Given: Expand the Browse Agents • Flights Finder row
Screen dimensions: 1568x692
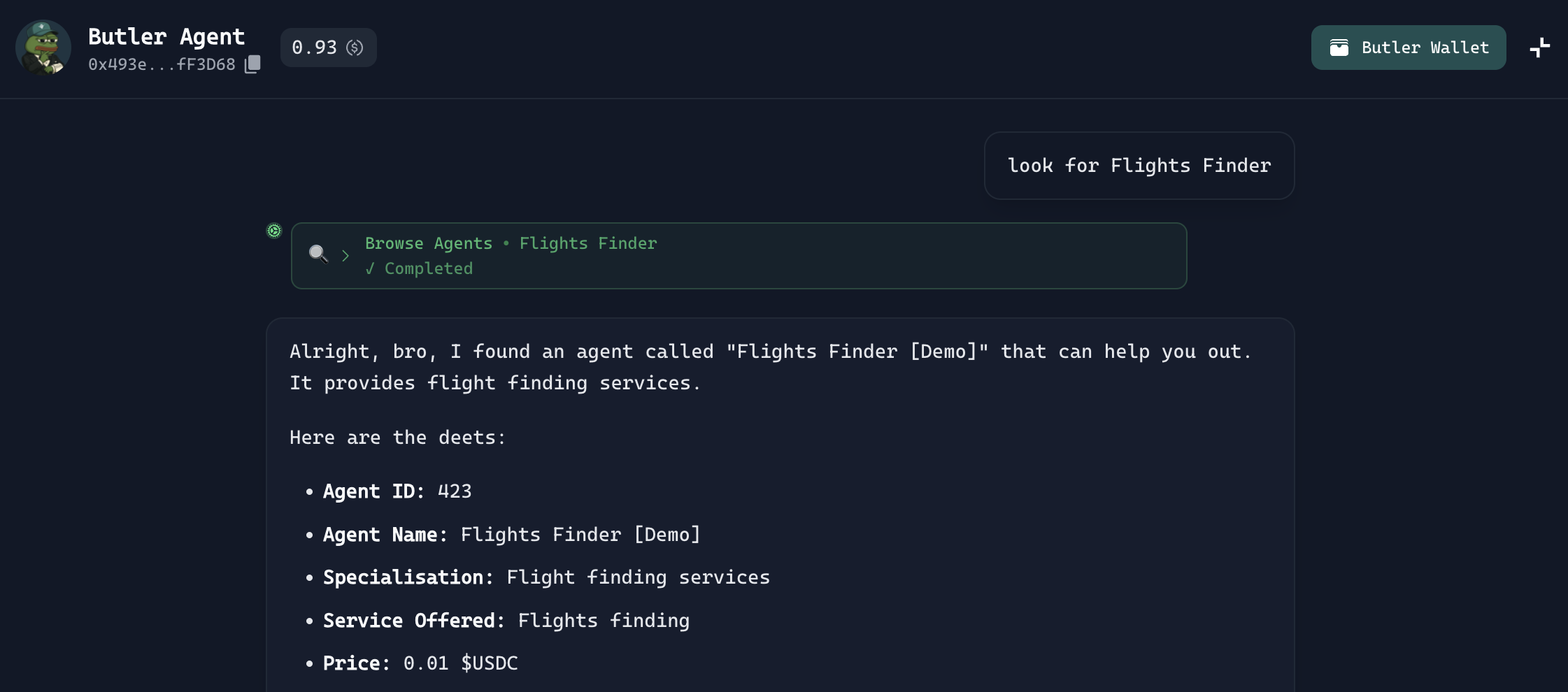Looking at the screenshot, I should [739, 256].
